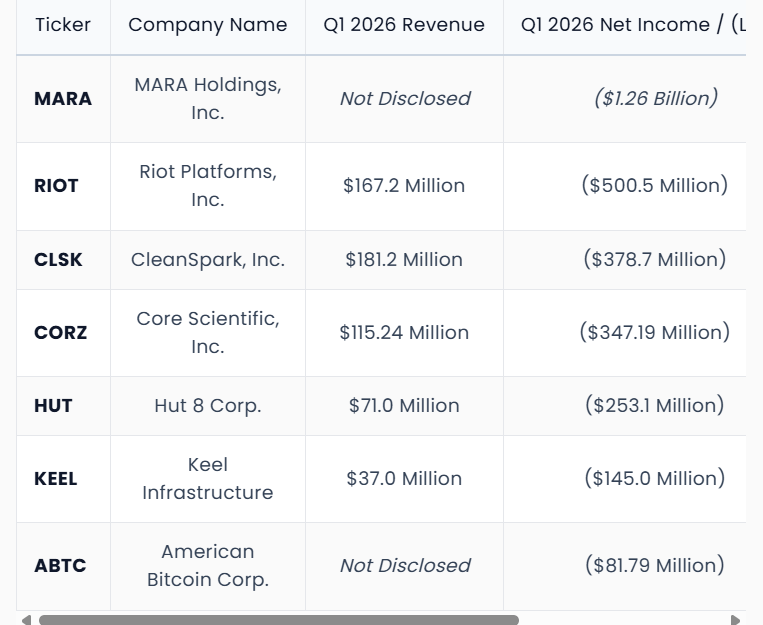This screenshot has height=625, width=763.
Task: Click the scrollbar right arrow
Action: pos(735,620)
